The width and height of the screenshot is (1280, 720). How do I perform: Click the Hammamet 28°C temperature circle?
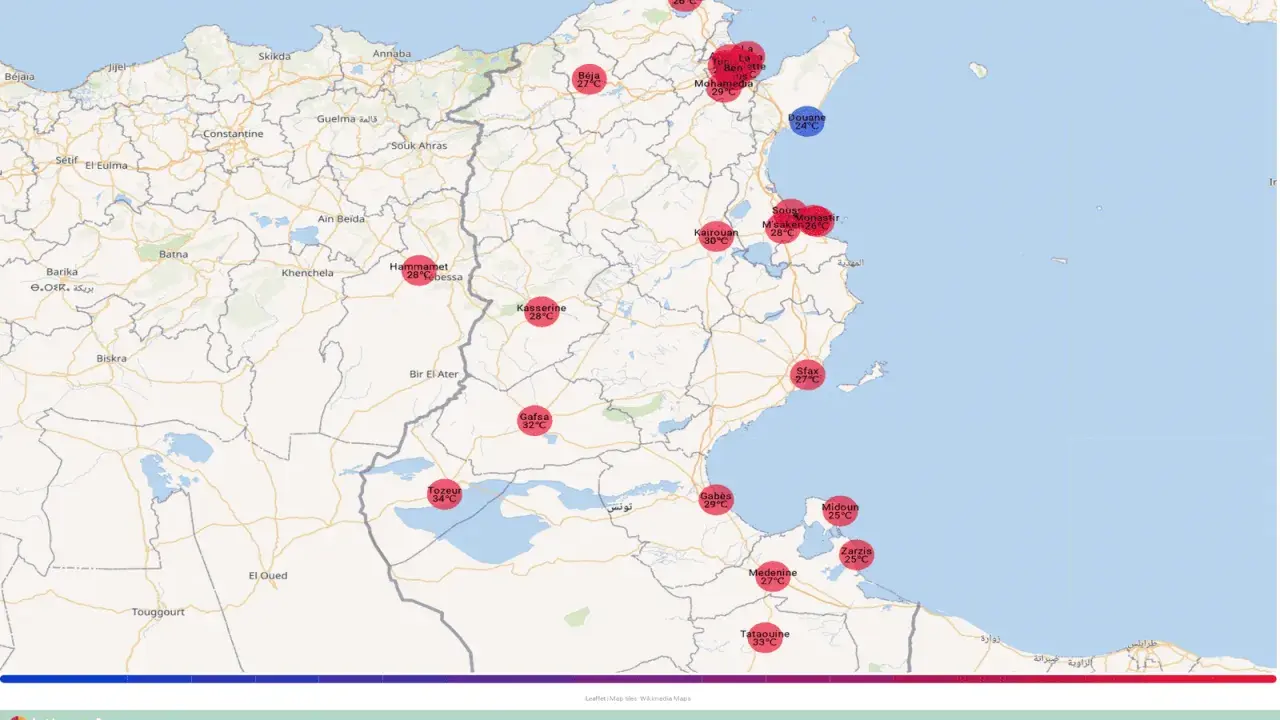click(419, 270)
